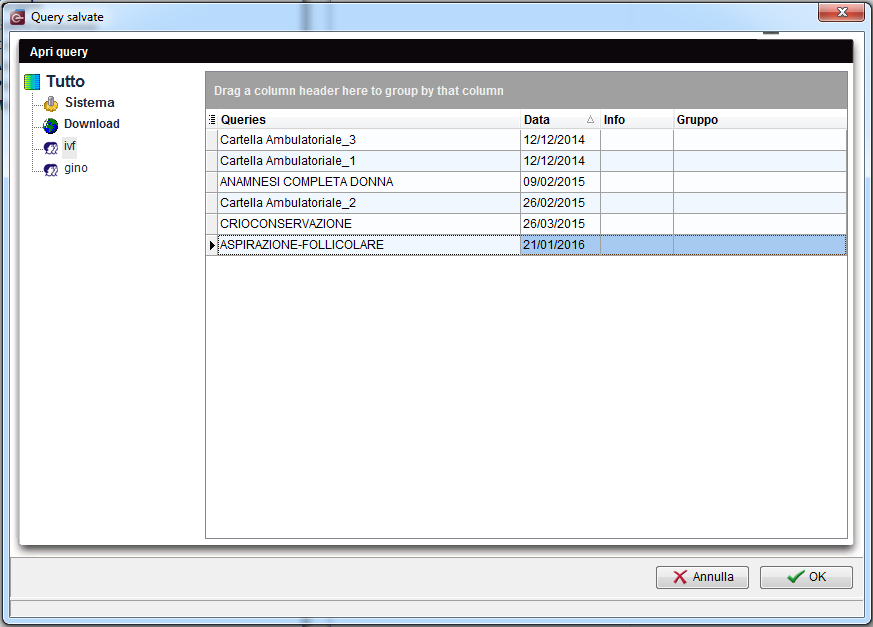Sort by Queries column header
Screen dimensions: 873x627
click(369, 120)
